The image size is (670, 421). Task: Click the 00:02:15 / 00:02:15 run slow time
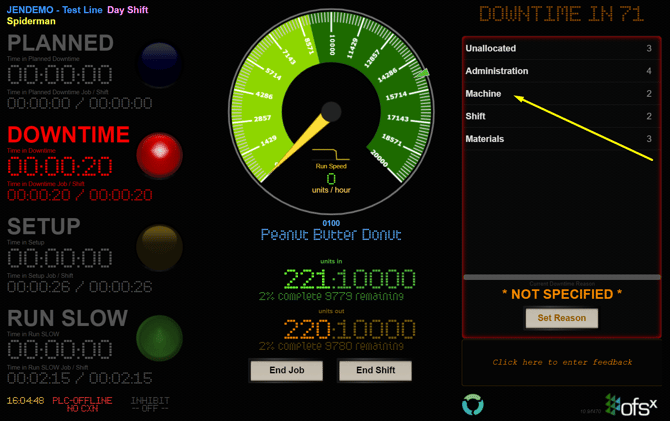(x=79, y=378)
